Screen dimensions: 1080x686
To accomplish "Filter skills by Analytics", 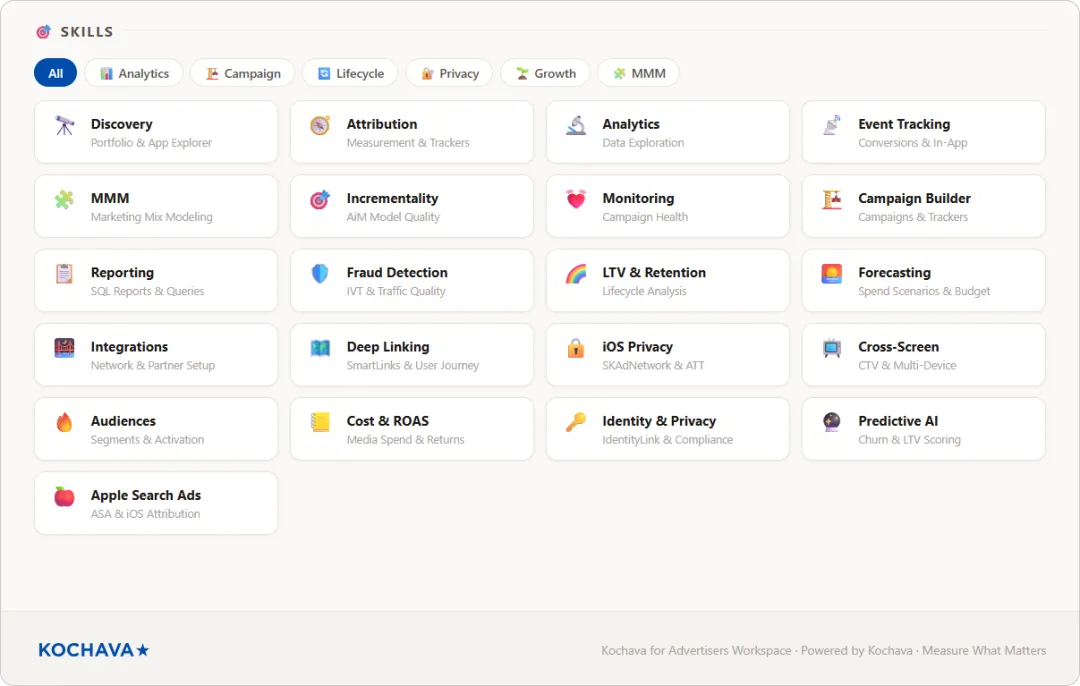I will pyautogui.click(x=134, y=73).
